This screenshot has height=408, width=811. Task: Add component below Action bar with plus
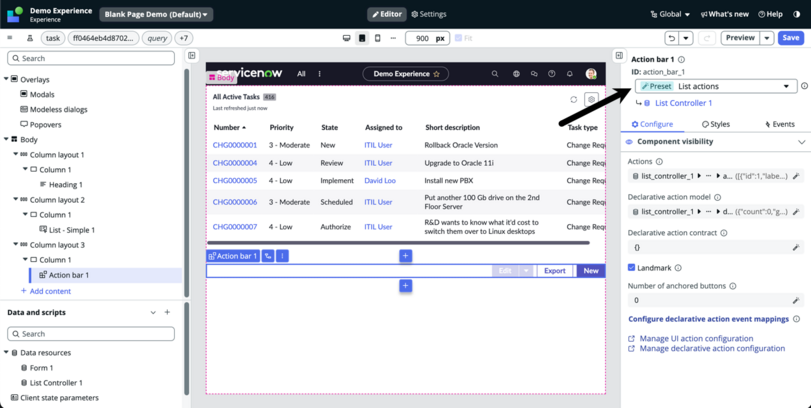406,285
